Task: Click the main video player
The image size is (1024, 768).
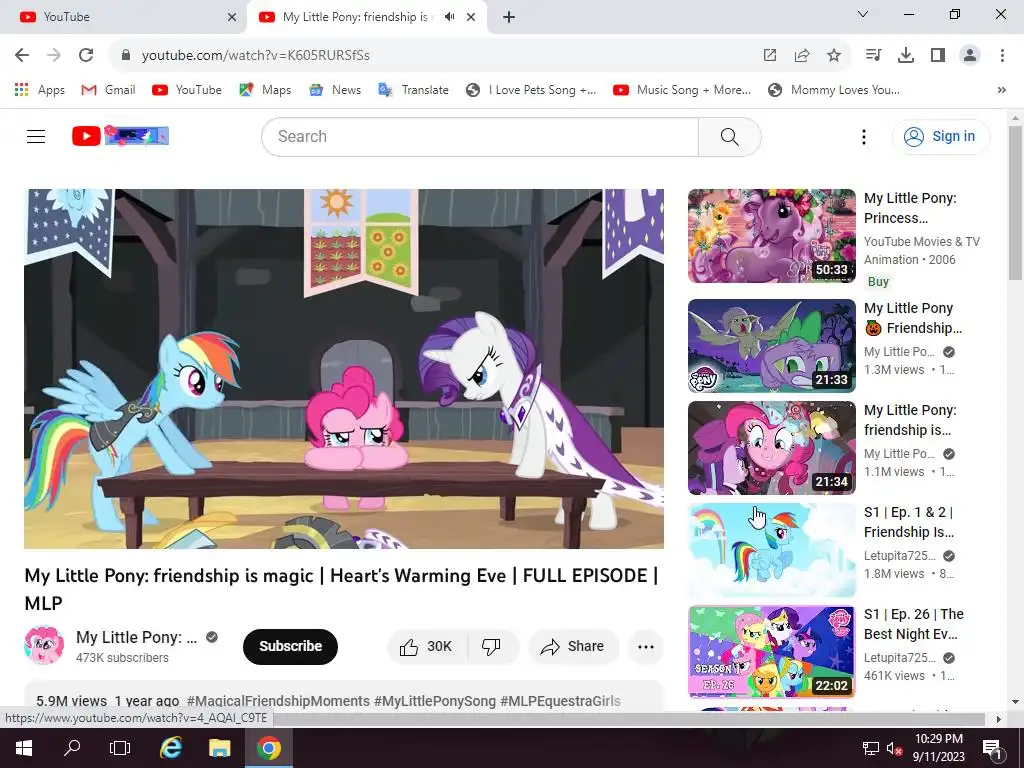Action: [344, 369]
